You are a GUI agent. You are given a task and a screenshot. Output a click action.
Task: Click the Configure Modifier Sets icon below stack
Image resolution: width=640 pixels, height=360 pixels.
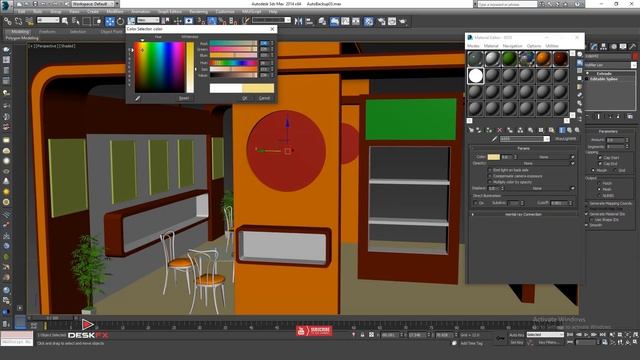tap(630, 117)
